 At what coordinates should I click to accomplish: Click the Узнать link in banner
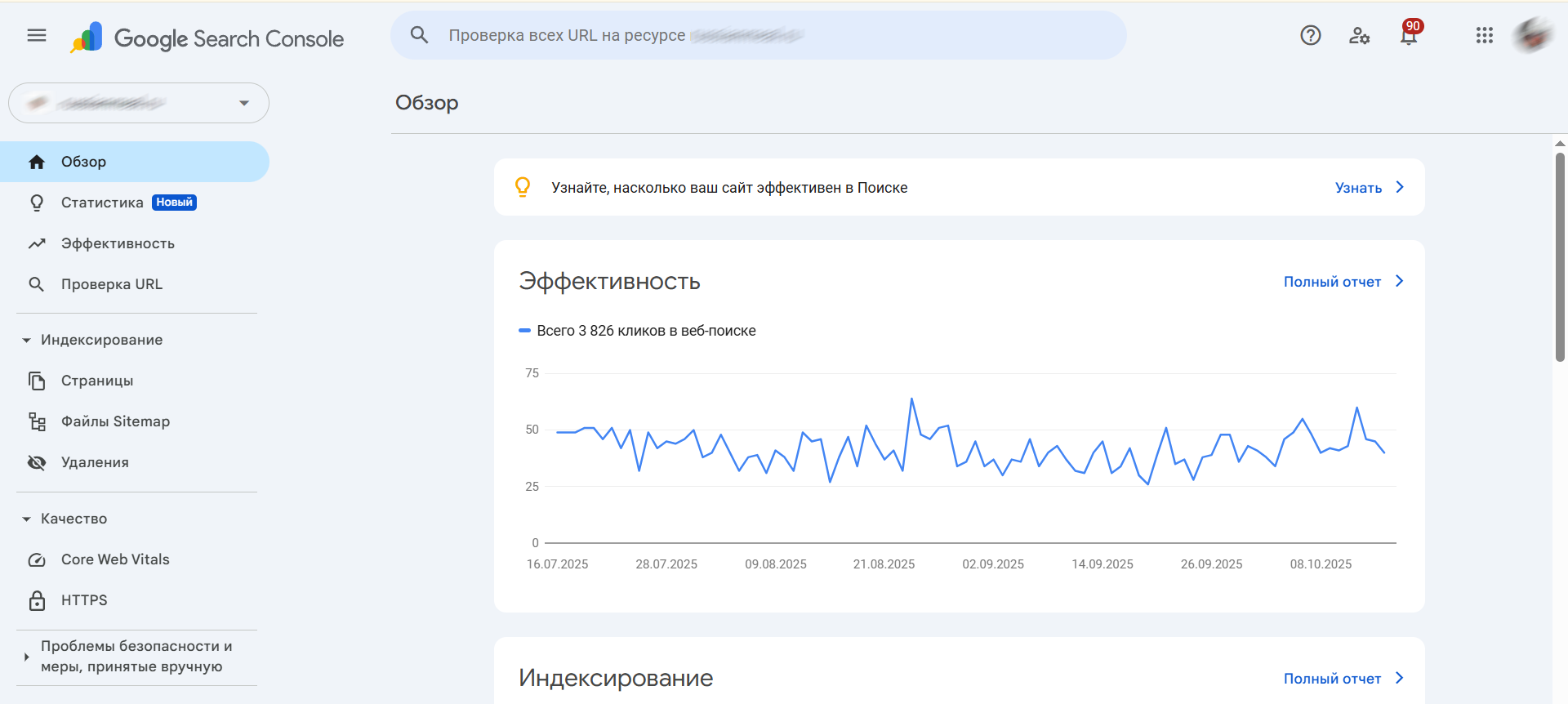[x=1368, y=188]
